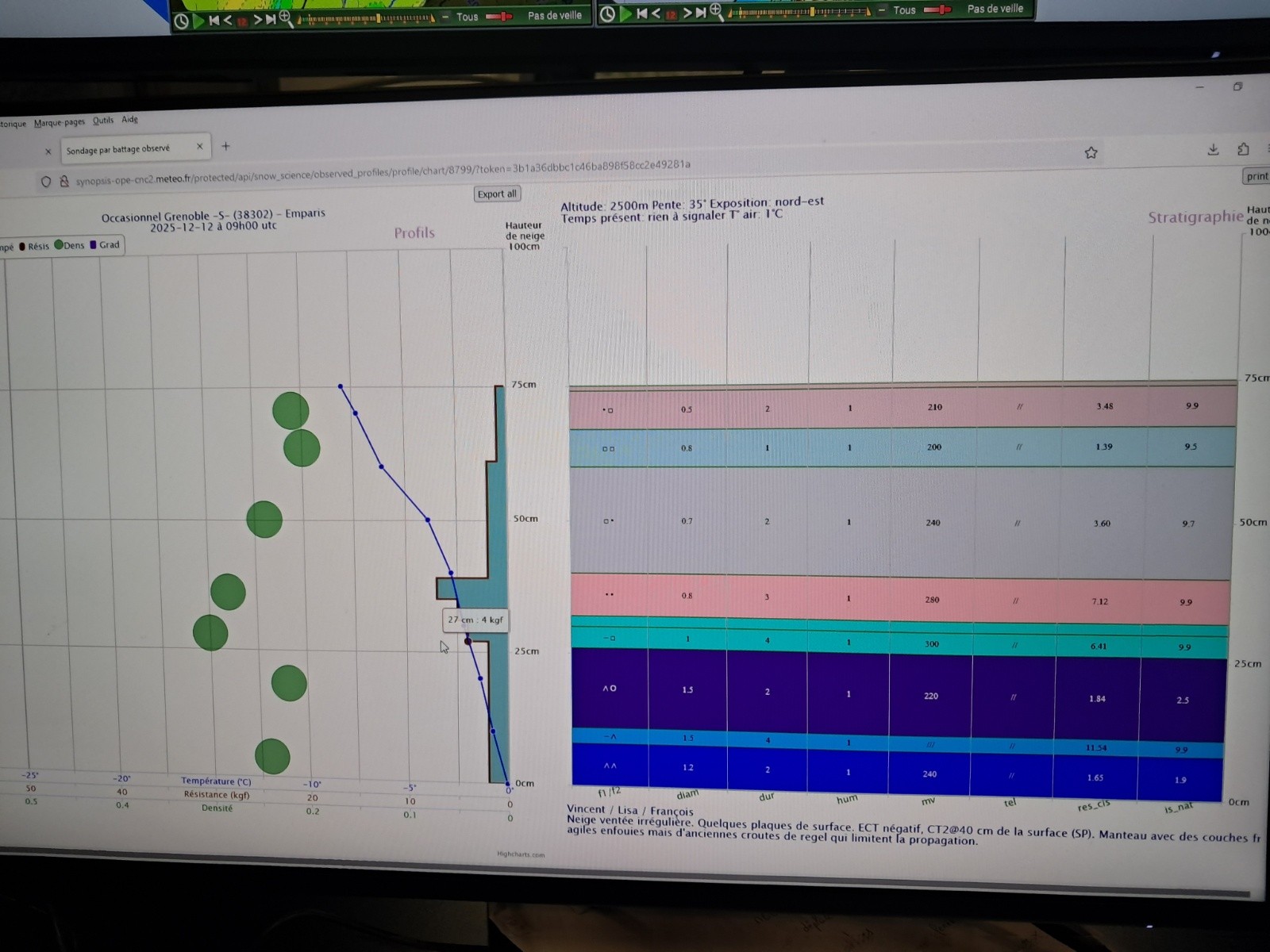Click the address bar URL
This screenshot has width=1270, height=952.
tap(381, 171)
